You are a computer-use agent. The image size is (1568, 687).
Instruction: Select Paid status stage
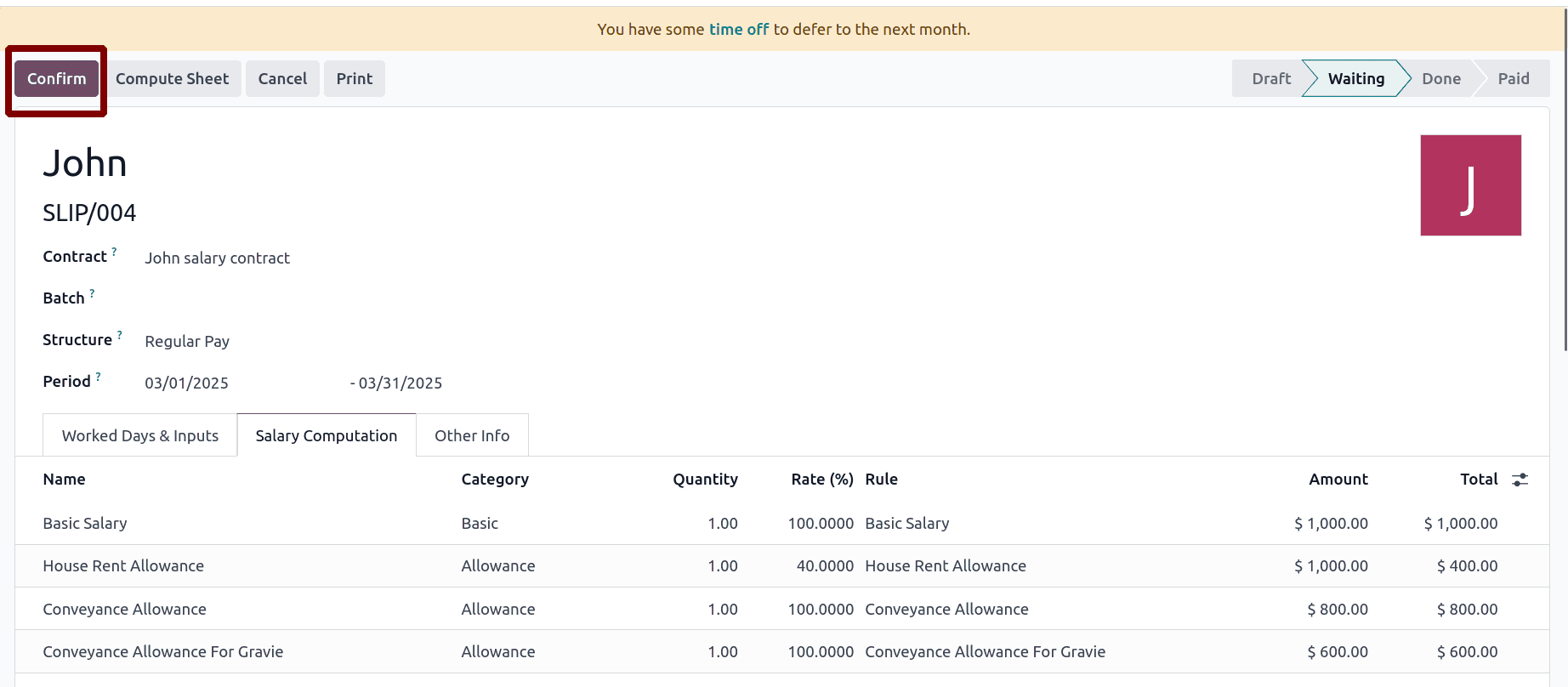click(x=1513, y=78)
